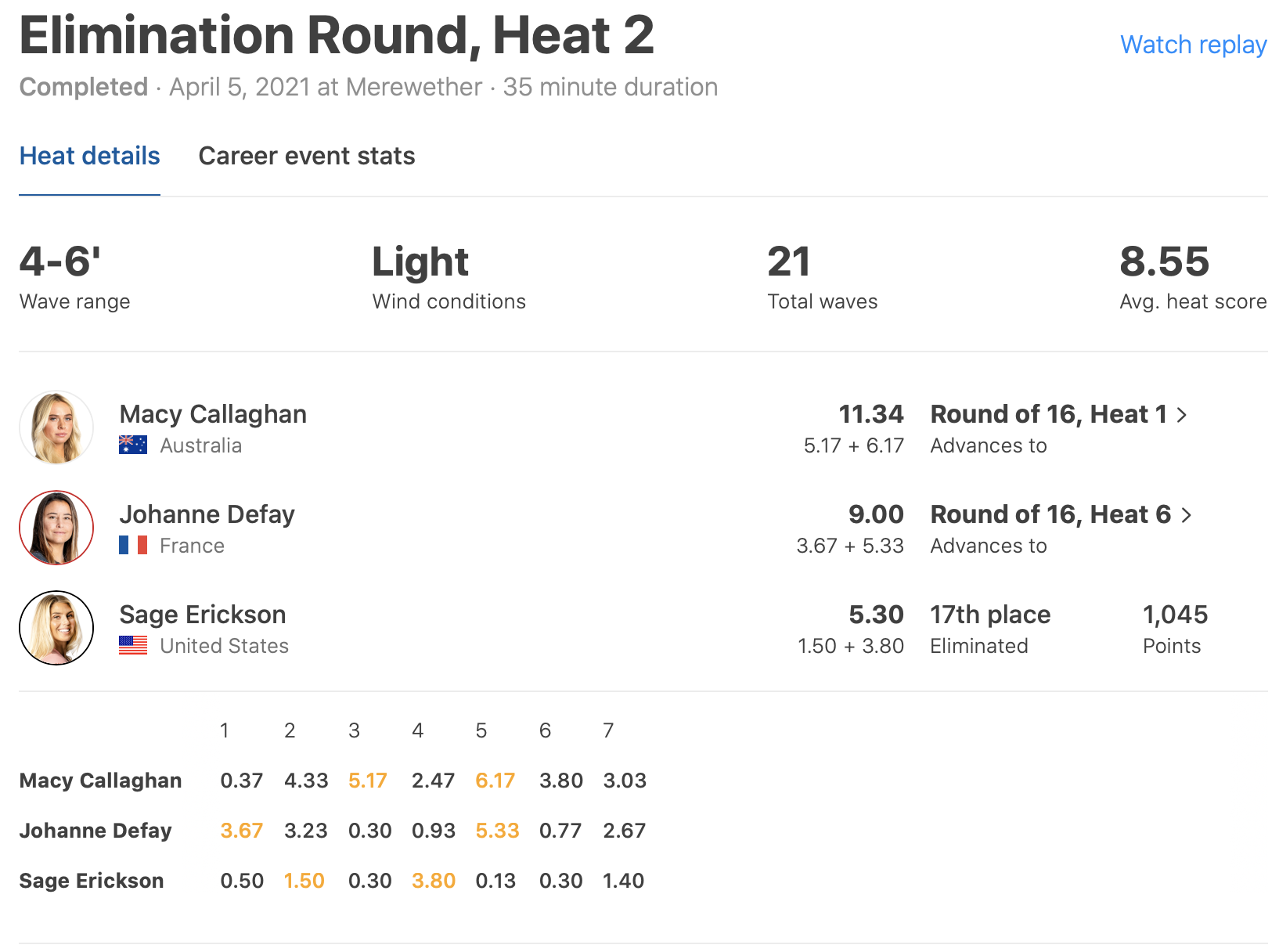The height and width of the screenshot is (952, 1279).
Task: Open Sage Erickson's athlete name link
Action: (203, 615)
